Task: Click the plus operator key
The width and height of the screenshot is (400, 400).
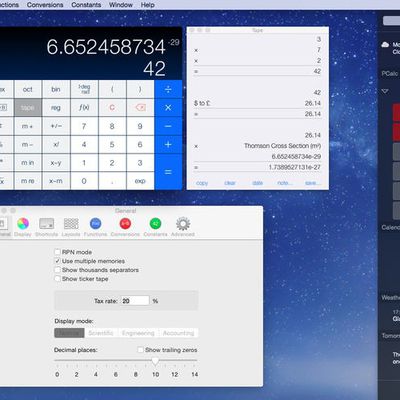Action: [x=168, y=144]
